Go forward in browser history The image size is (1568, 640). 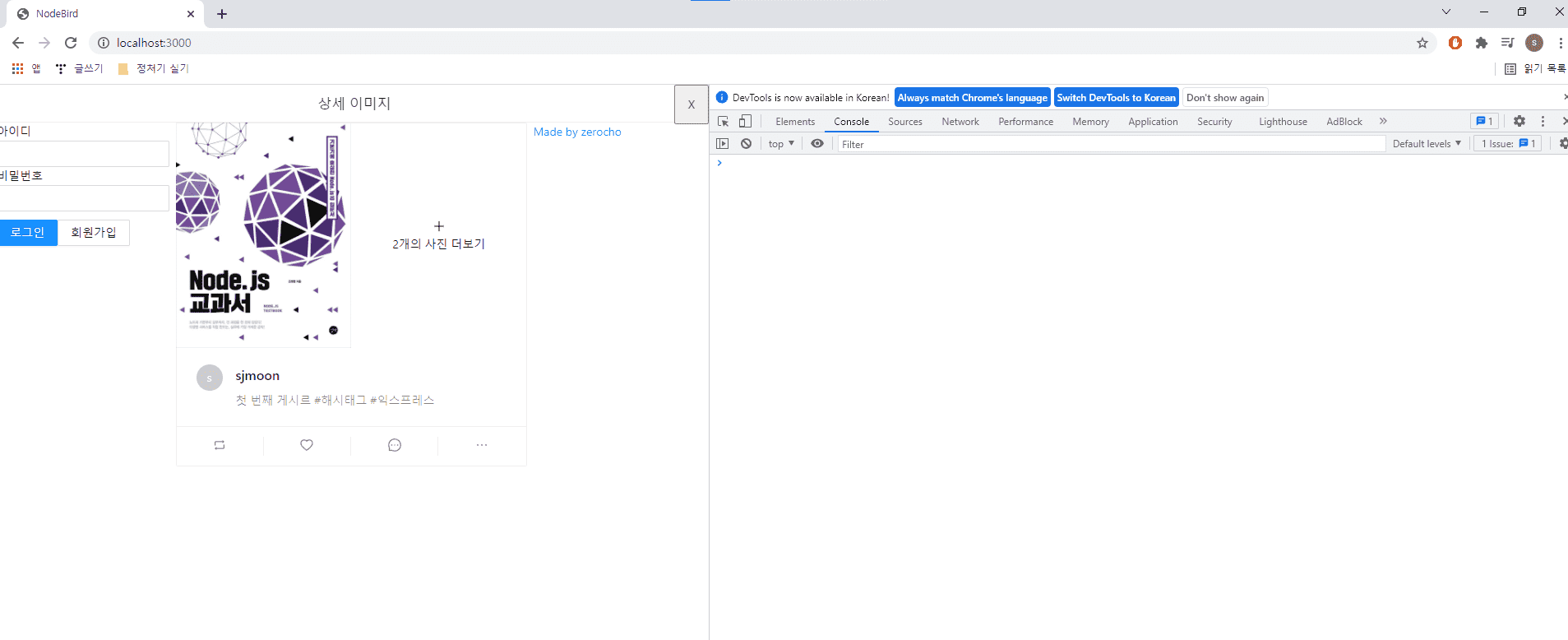(44, 43)
